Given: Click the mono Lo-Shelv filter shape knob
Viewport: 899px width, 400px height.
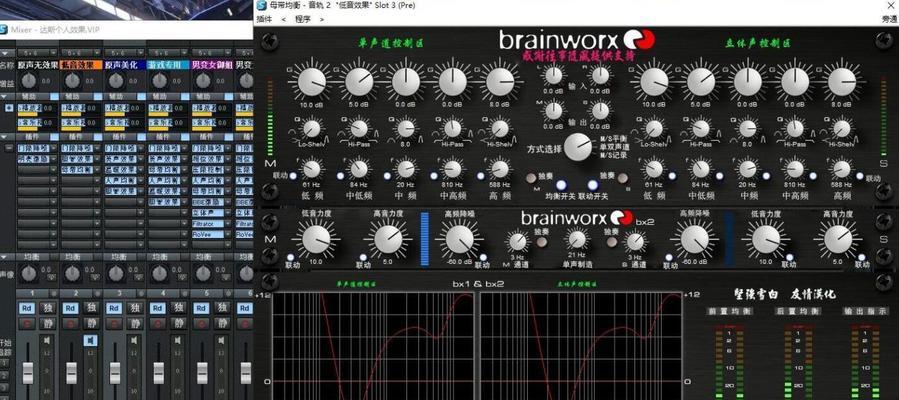Looking at the screenshot, I should (311, 128).
